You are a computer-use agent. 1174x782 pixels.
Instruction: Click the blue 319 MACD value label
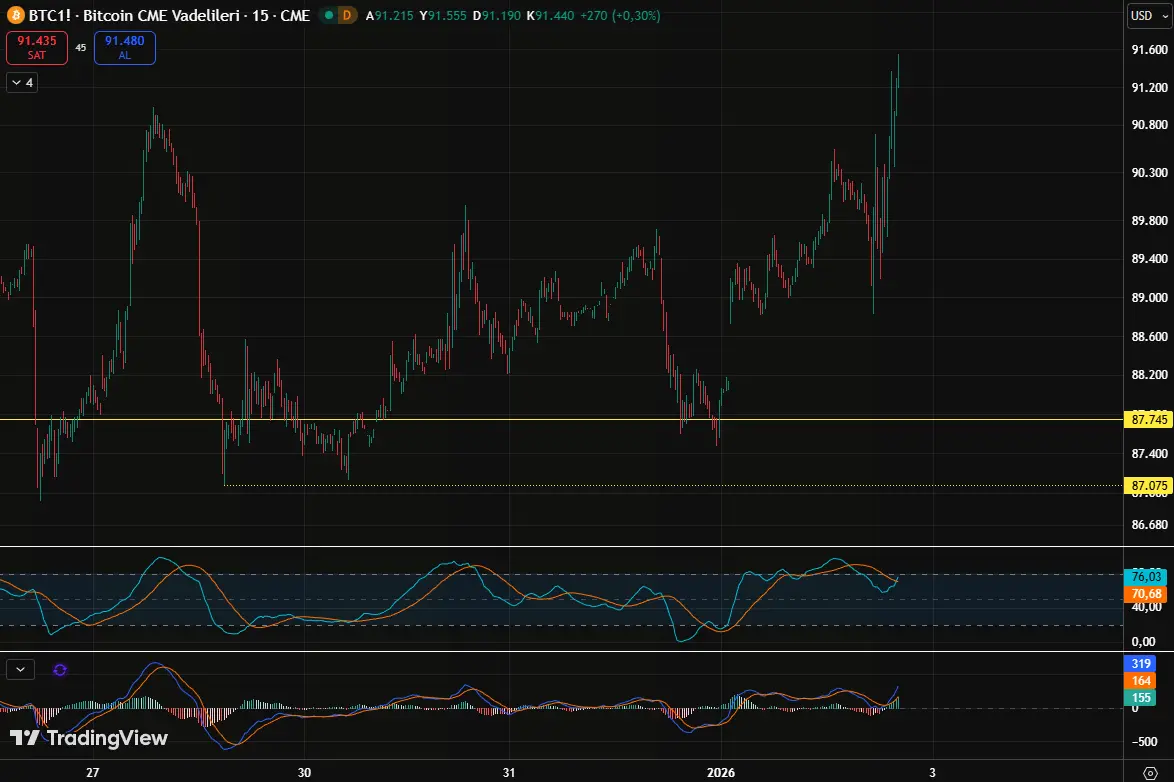(x=1144, y=663)
